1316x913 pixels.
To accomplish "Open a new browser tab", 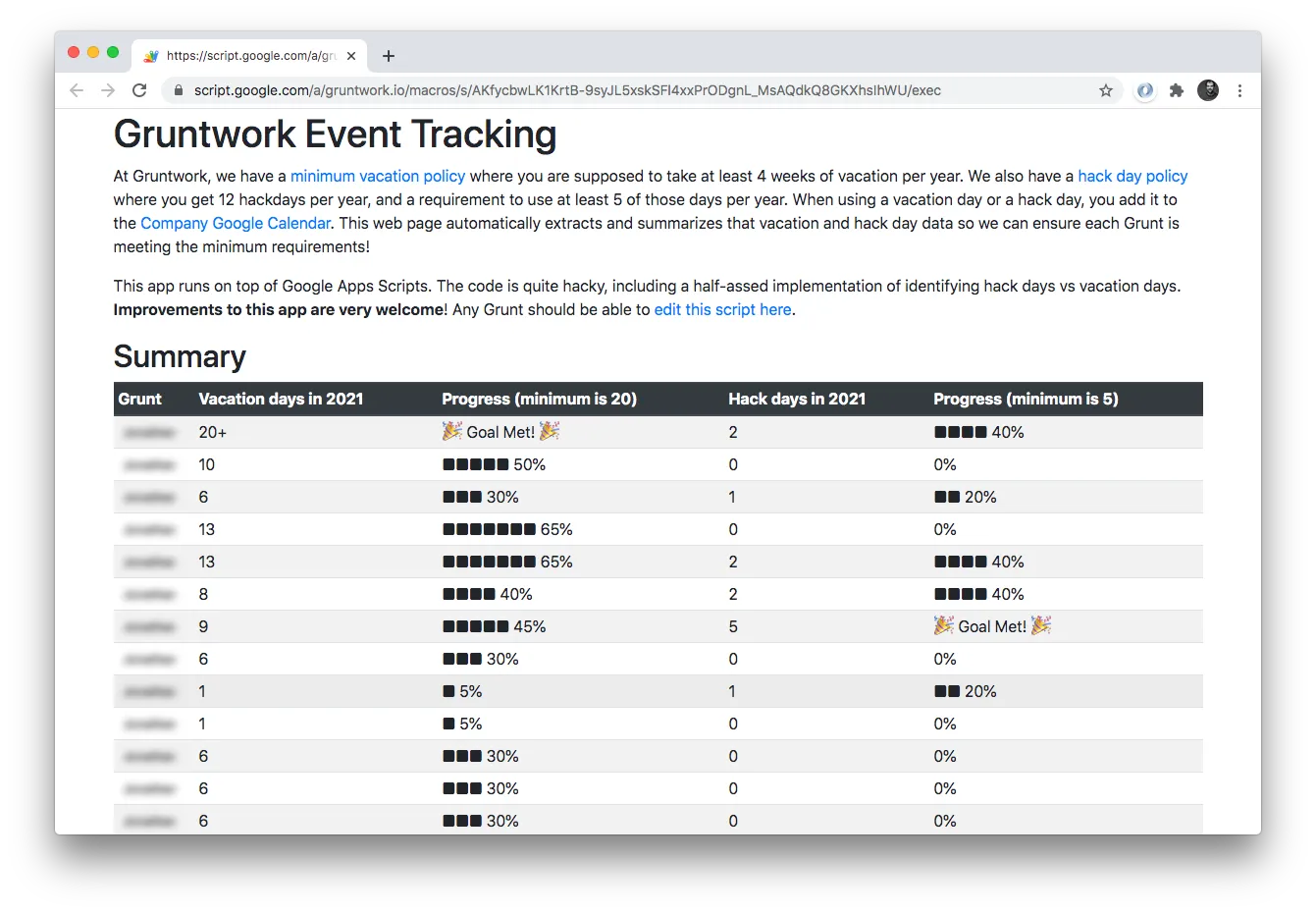I will tap(389, 56).
